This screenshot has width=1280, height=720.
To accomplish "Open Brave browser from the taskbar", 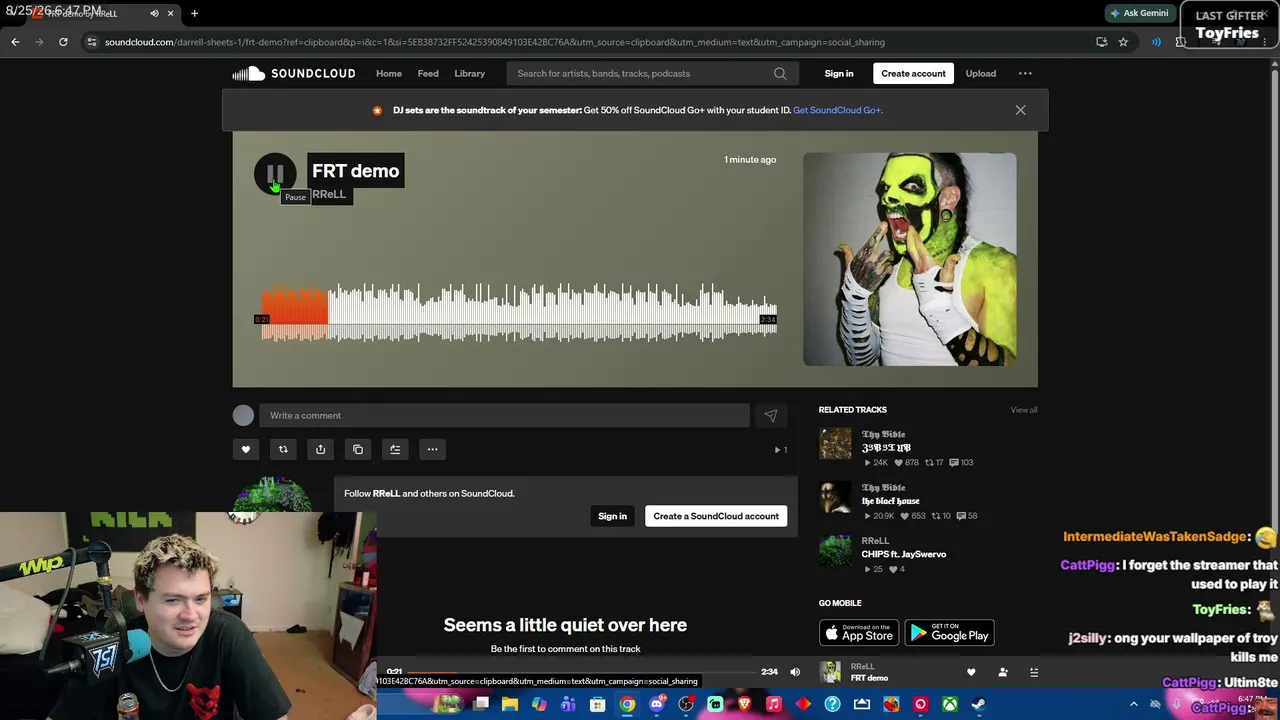I will pos(744,704).
